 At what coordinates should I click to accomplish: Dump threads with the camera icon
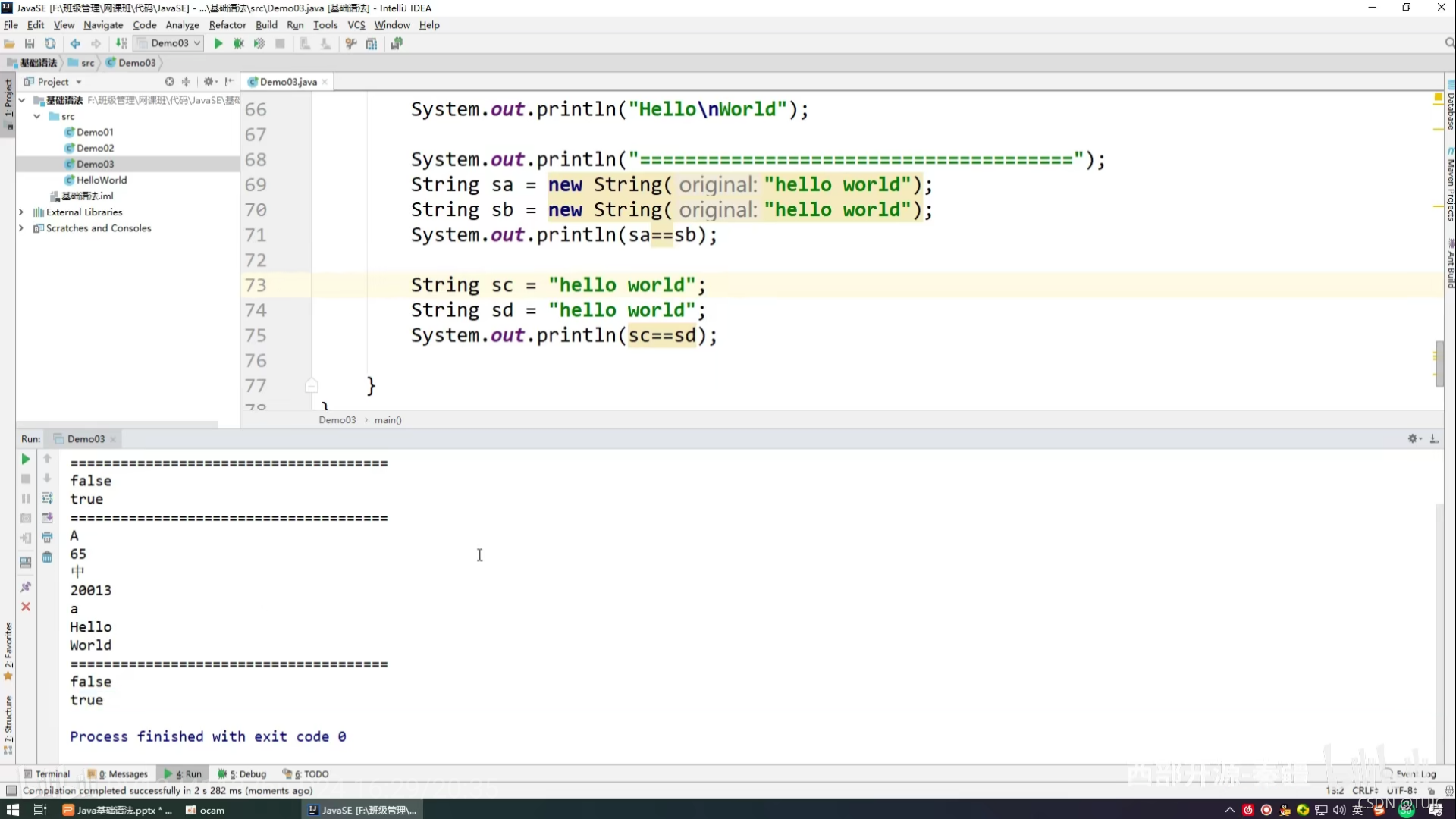[25, 519]
